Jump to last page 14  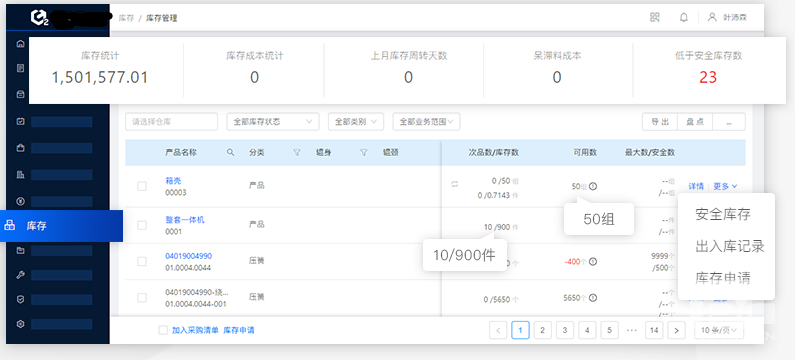point(654,331)
